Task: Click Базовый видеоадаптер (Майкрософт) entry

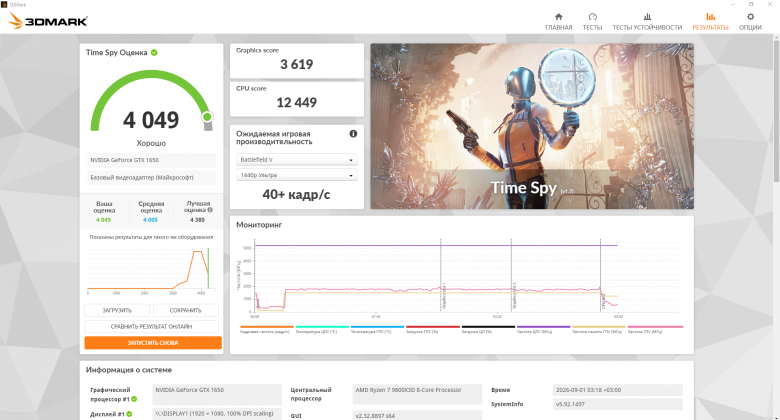Action: pyautogui.click(x=151, y=178)
